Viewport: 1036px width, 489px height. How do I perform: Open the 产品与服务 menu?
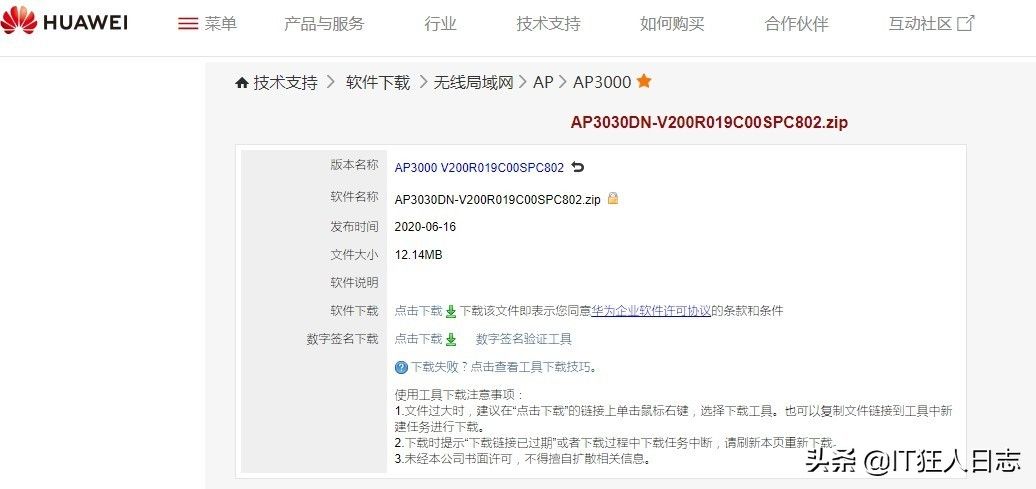point(324,24)
